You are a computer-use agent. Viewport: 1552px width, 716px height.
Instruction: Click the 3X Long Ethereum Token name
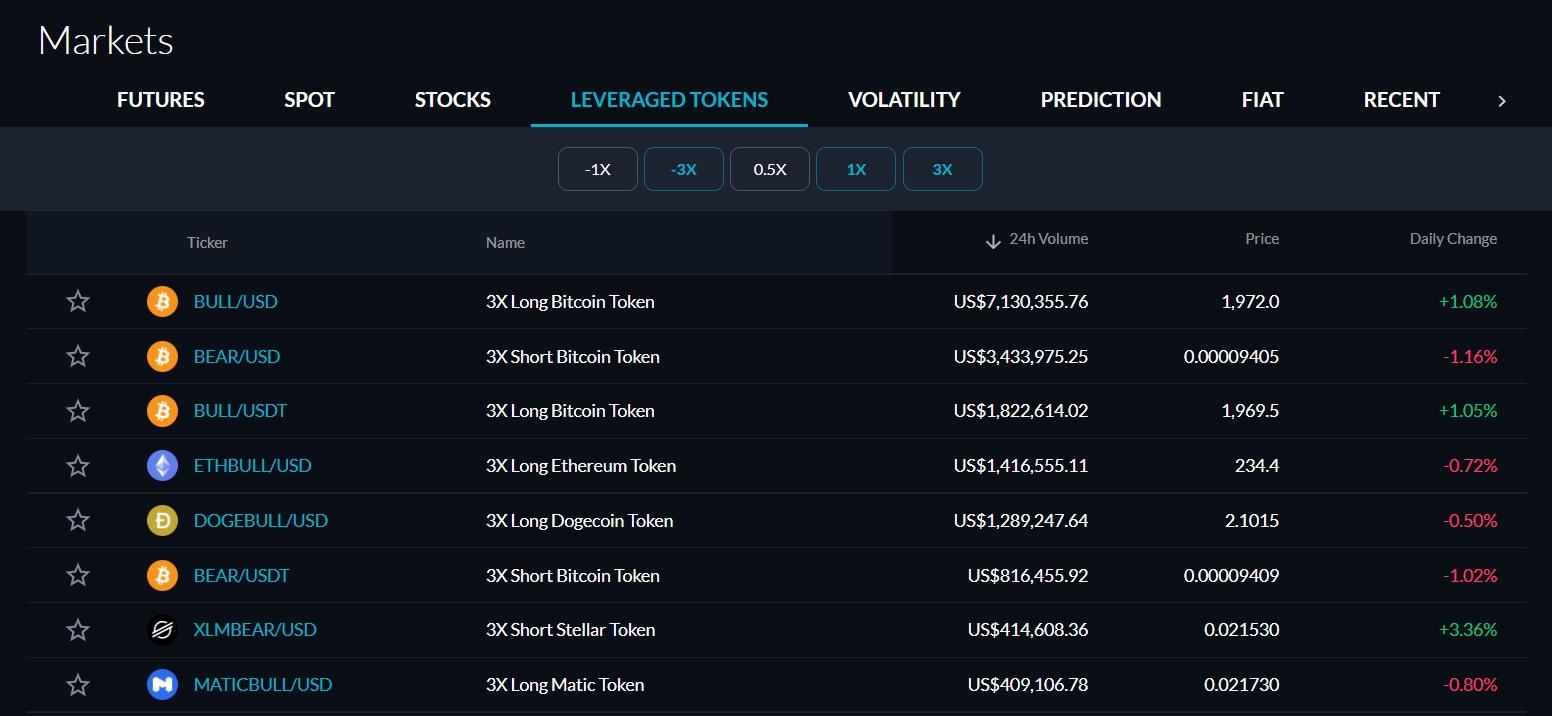(581, 466)
